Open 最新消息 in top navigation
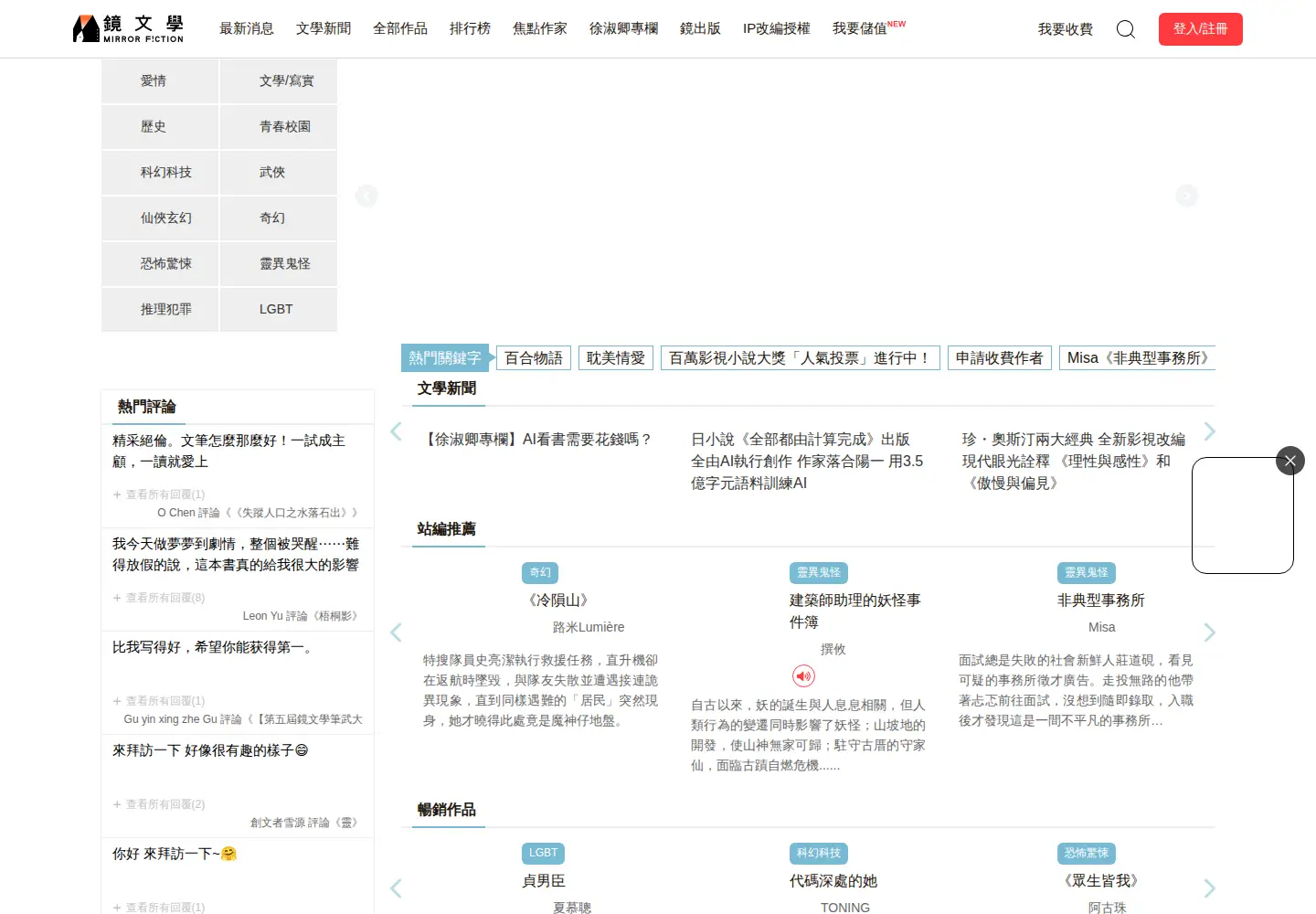The width and height of the screenshot is (1316, 914). coord(247,28)
